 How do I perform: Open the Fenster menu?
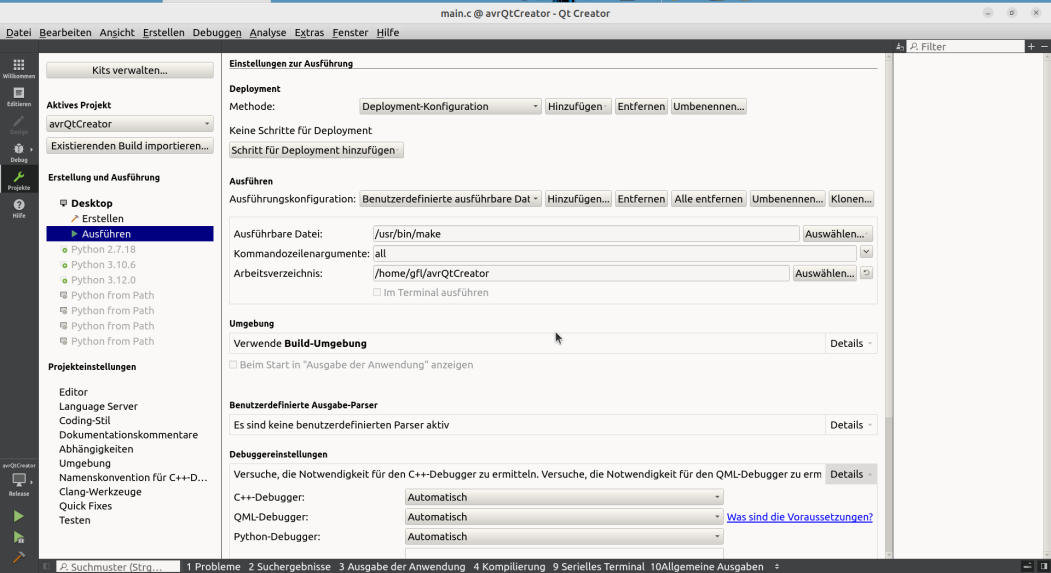[350, 32]
